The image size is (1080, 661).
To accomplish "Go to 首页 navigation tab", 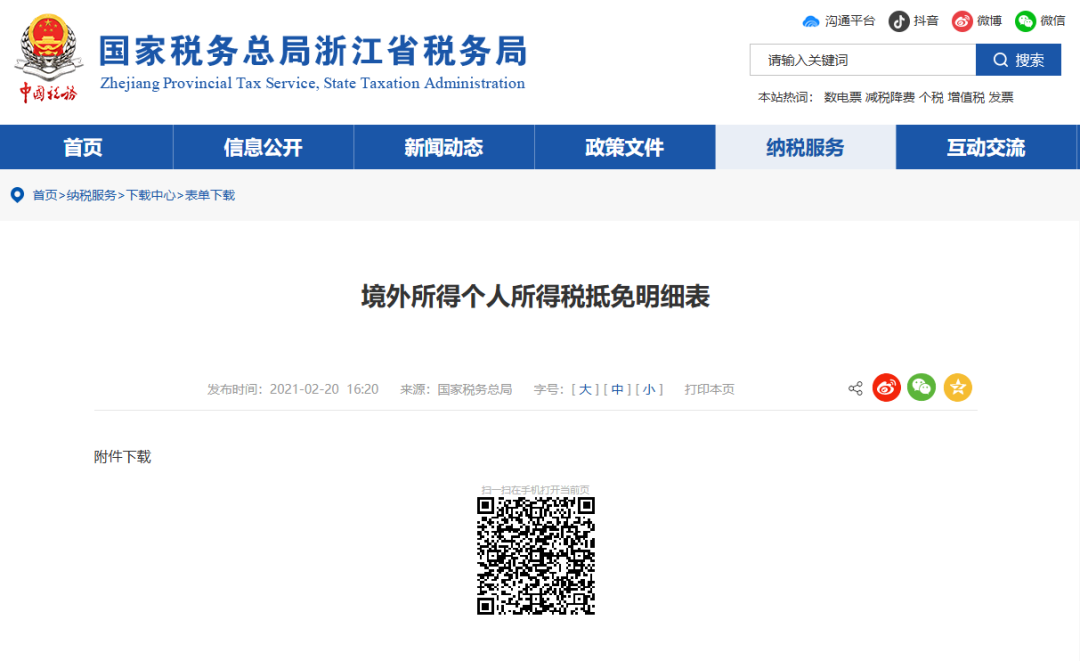I will [x=83, y=147].
